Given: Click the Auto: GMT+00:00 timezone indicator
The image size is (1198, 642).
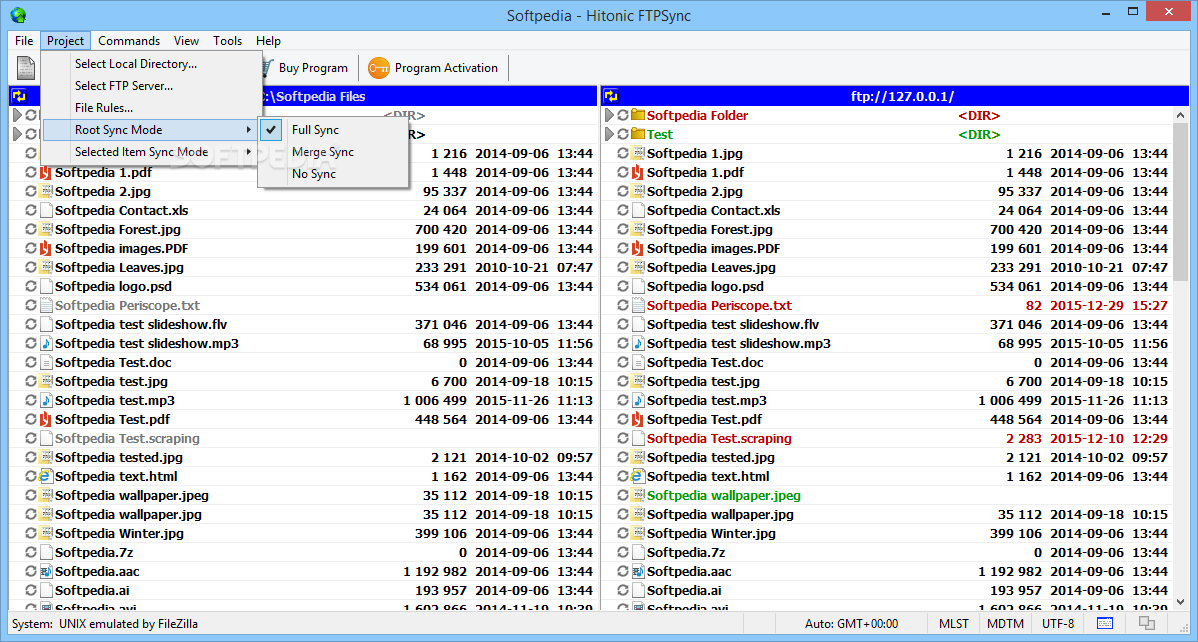Looking at the screenshot, I should tap(852, 624).
